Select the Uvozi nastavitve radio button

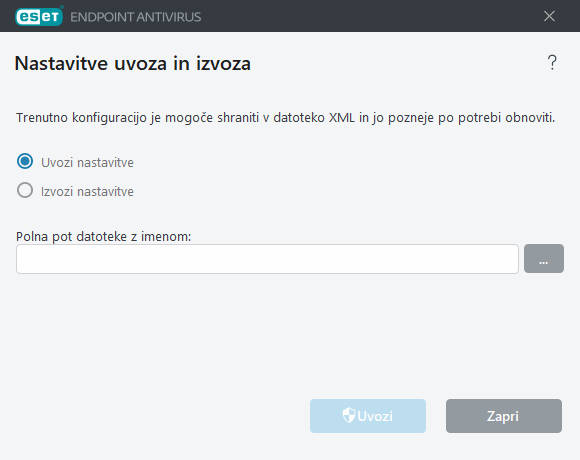[x=25, y=162]
